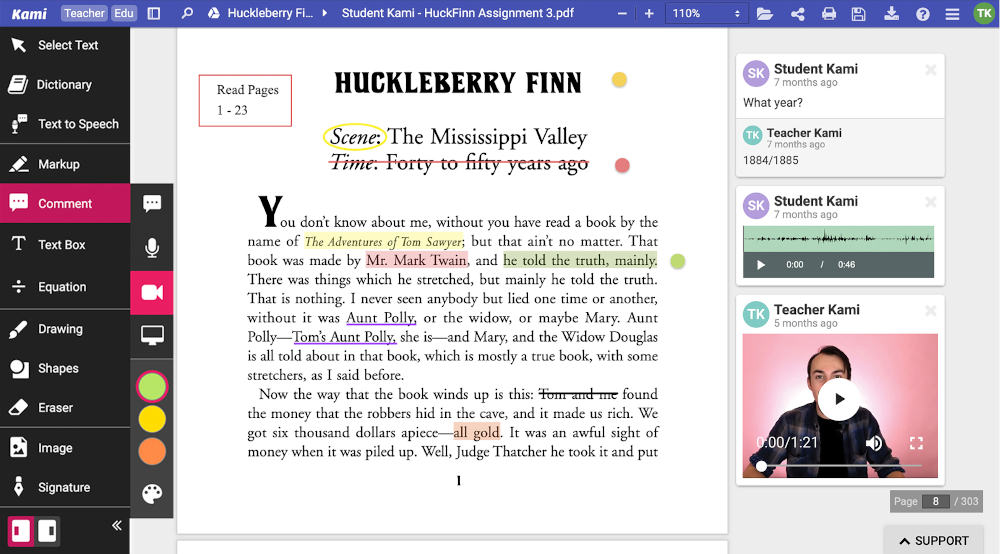1000x554 pixels.
Task: Delete the Teacher Kami video comment
Action: 930,310
